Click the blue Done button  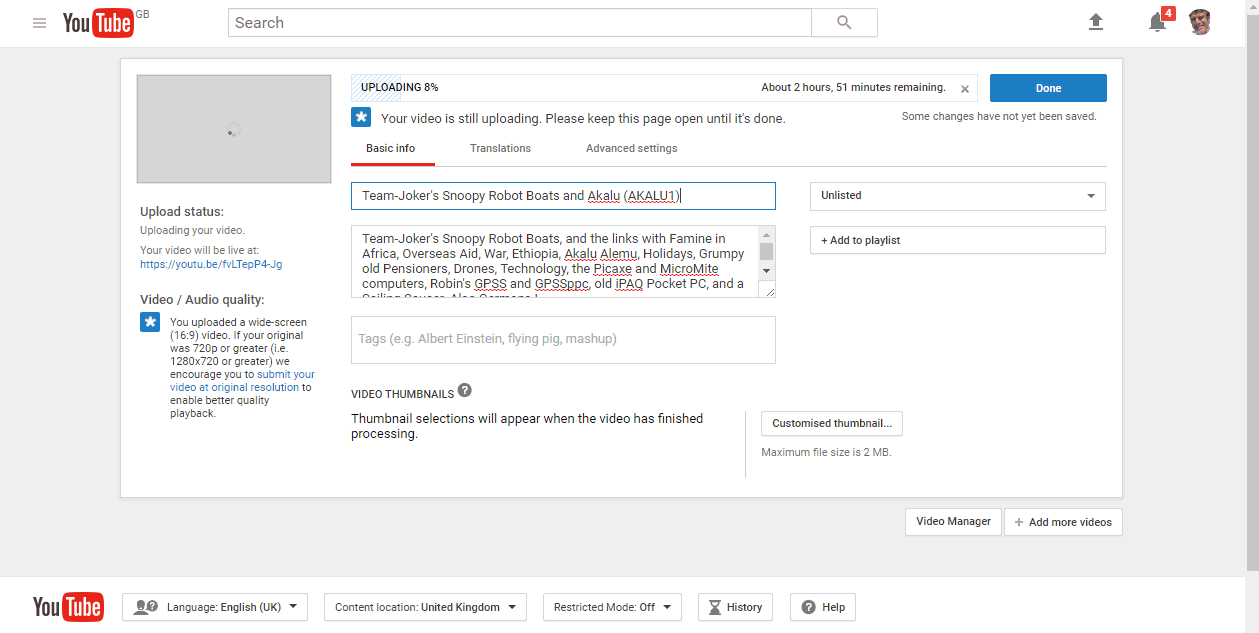[x=1048, y=88]
